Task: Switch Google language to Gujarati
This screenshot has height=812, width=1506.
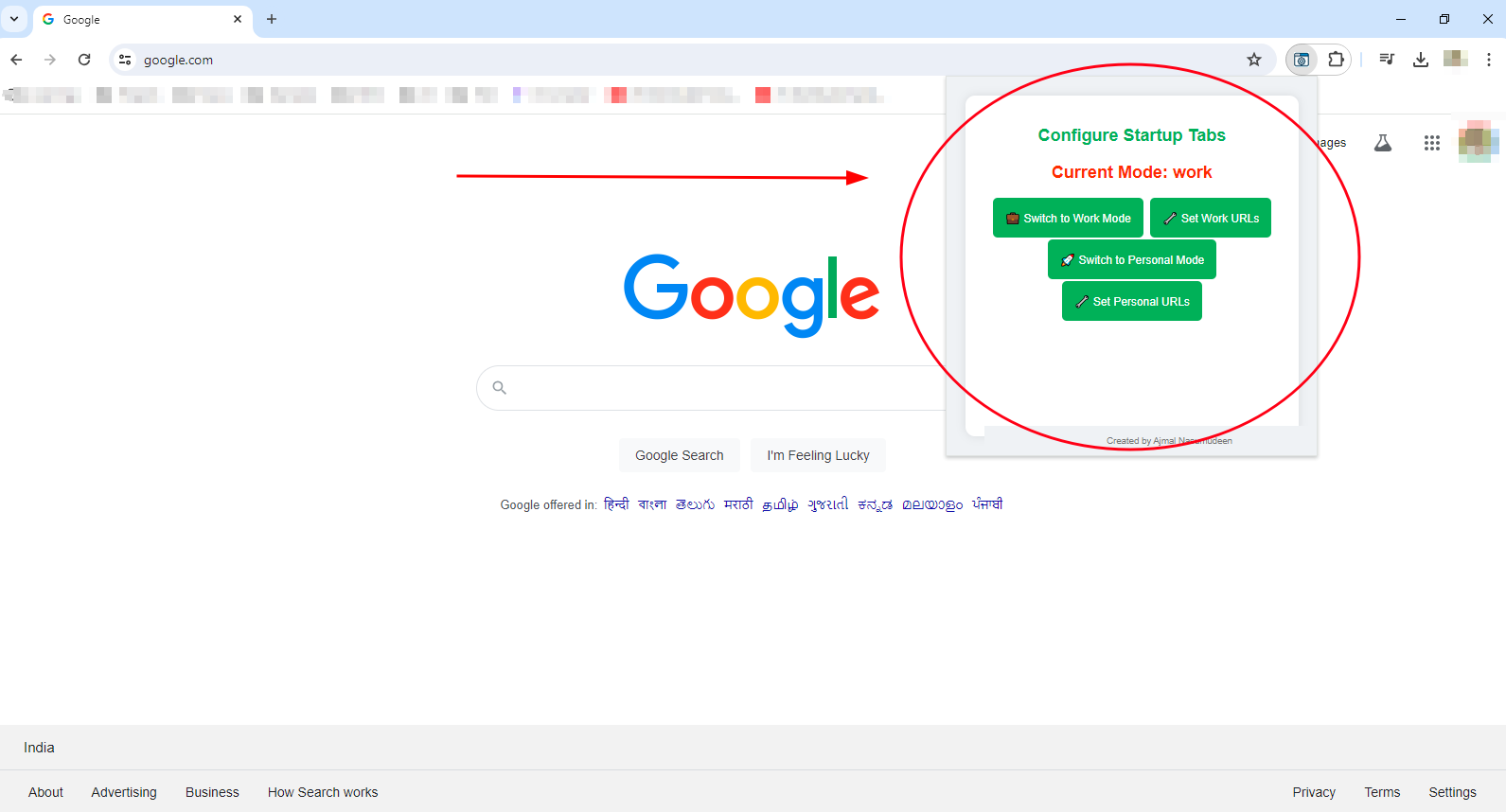Action: (828, 504)
